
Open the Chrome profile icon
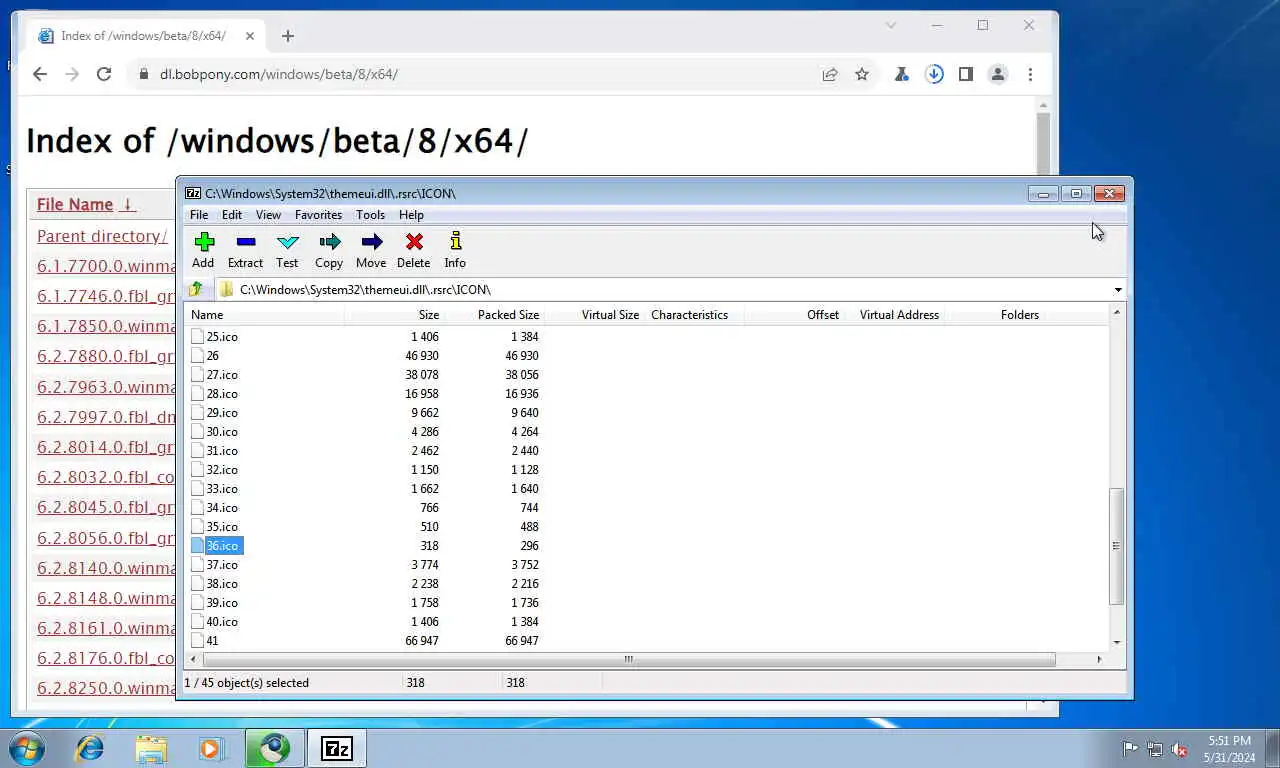[998, 74]
